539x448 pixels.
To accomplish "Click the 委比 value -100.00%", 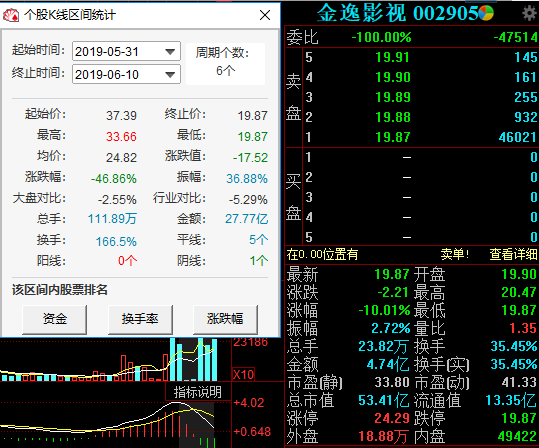I will pyautogui.click(x=381, y=37).
